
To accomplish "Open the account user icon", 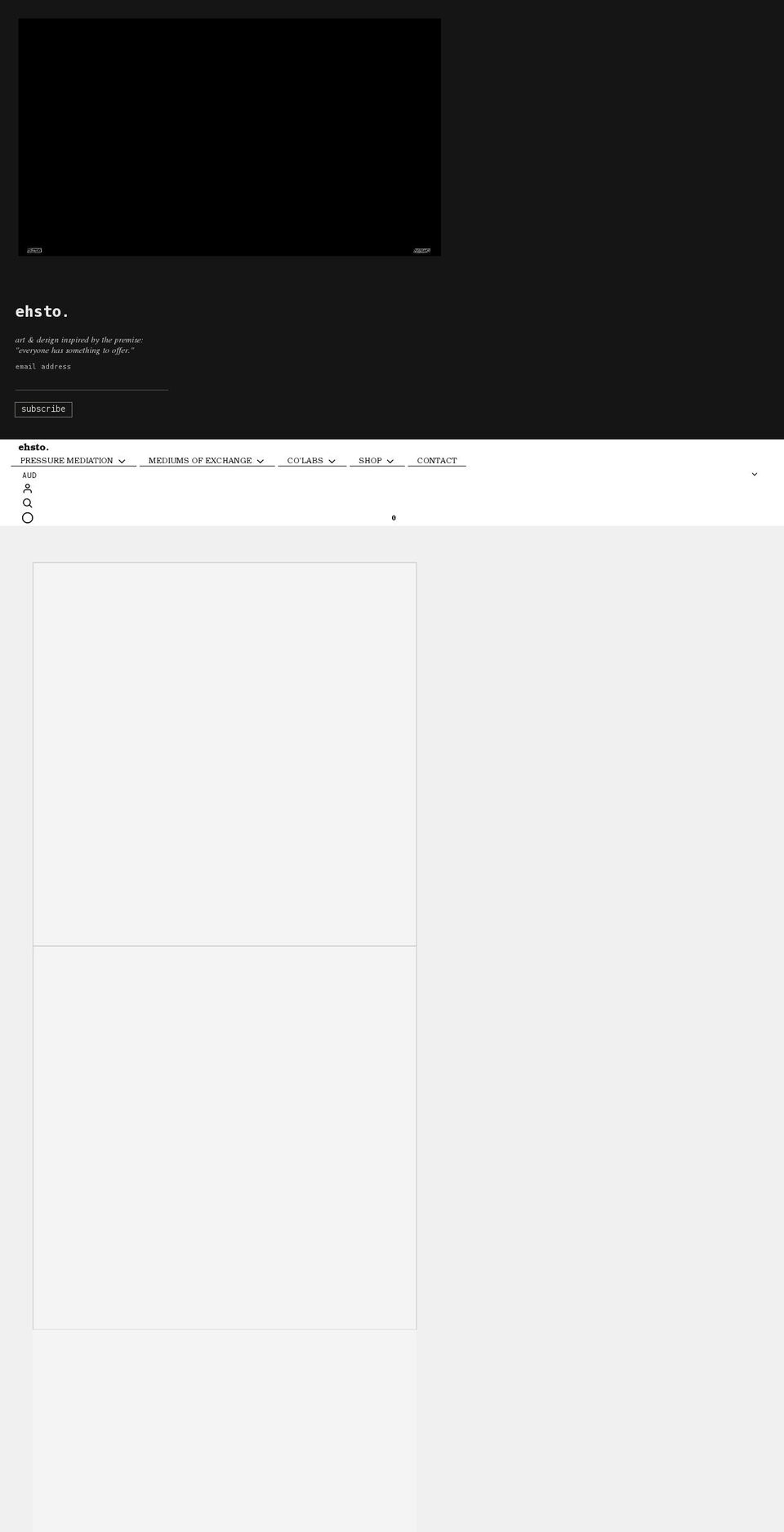I will point(27,489).
